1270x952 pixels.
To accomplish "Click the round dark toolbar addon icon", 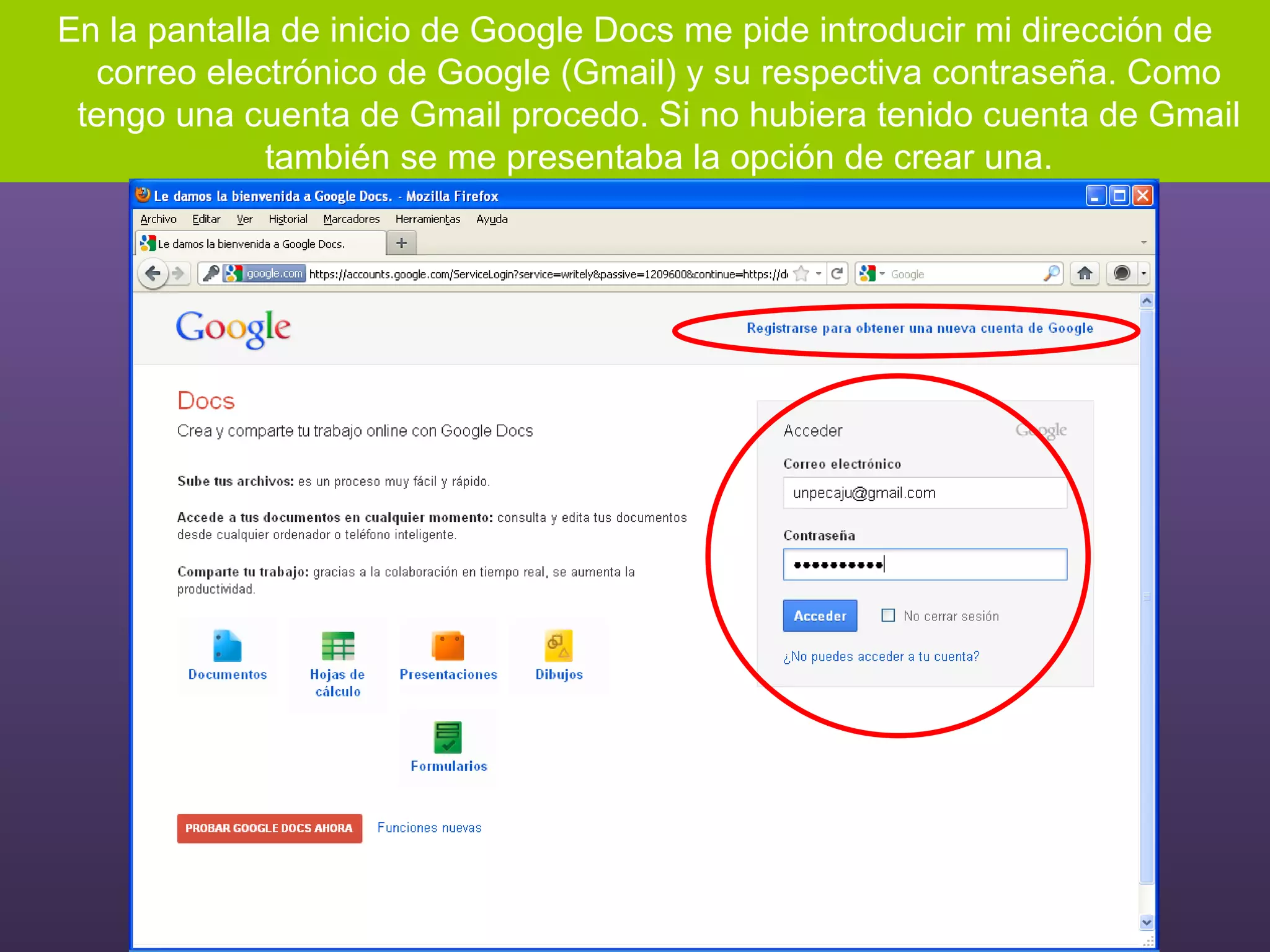I will (x=1122, y=273).
